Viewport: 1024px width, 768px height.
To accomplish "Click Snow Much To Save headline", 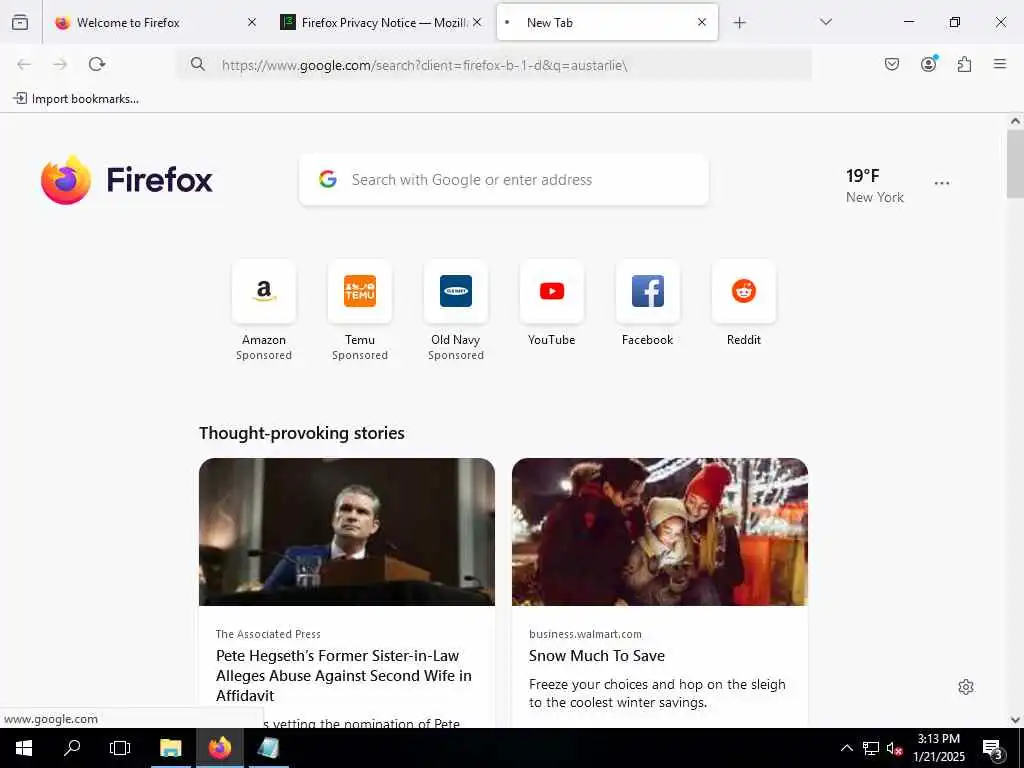I will tap(597, 656).
